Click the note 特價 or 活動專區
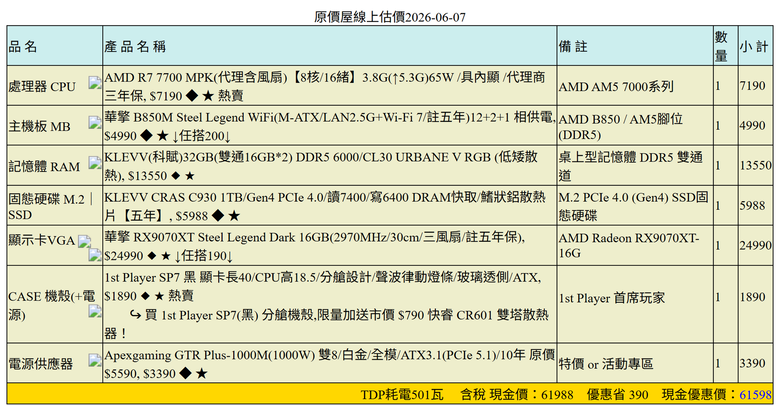The height and width of the screenshot is (406, 780). point(606,364)
